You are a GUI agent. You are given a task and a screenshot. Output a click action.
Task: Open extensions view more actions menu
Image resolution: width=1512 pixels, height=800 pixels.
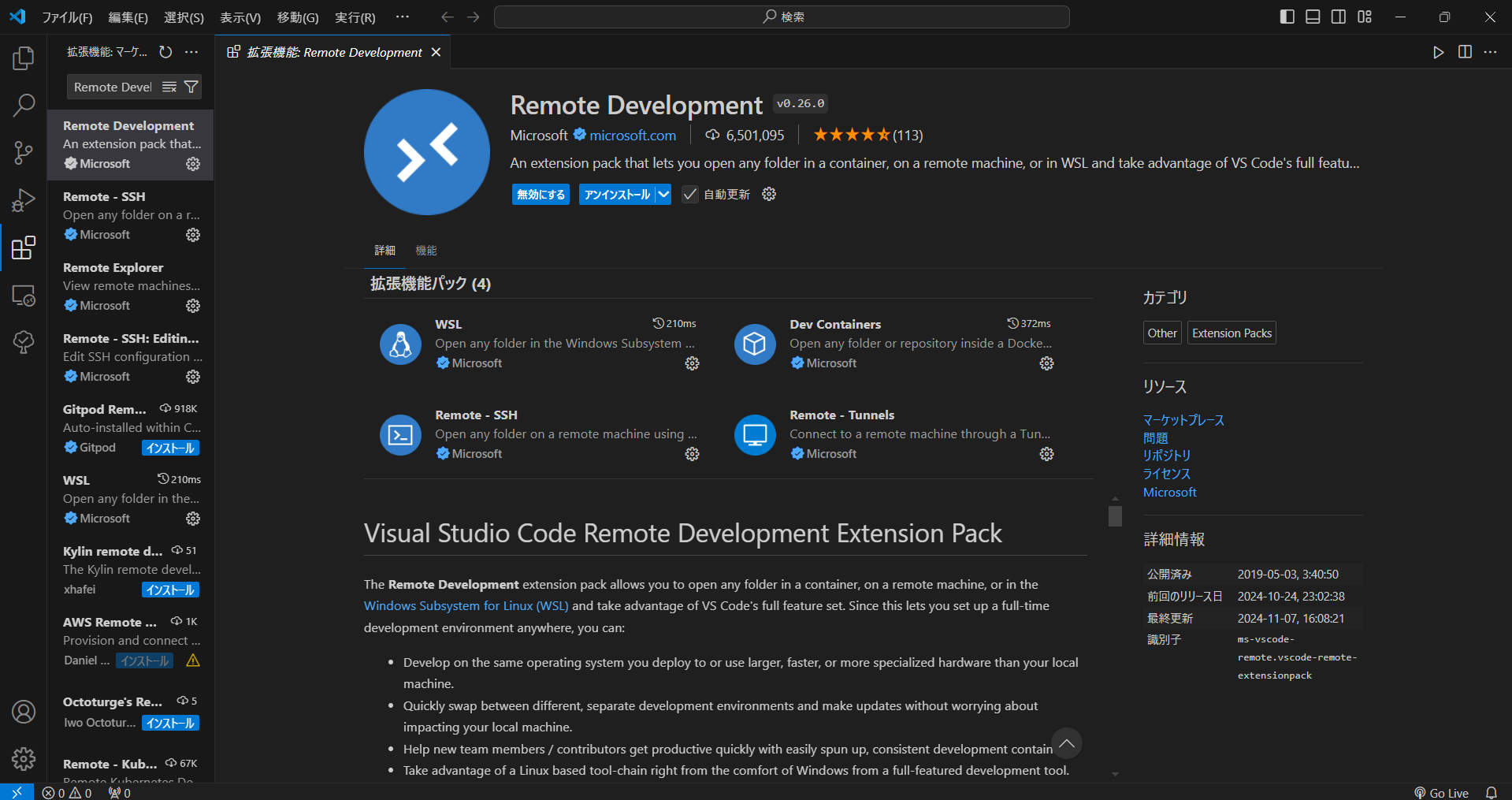coord(191,52)
